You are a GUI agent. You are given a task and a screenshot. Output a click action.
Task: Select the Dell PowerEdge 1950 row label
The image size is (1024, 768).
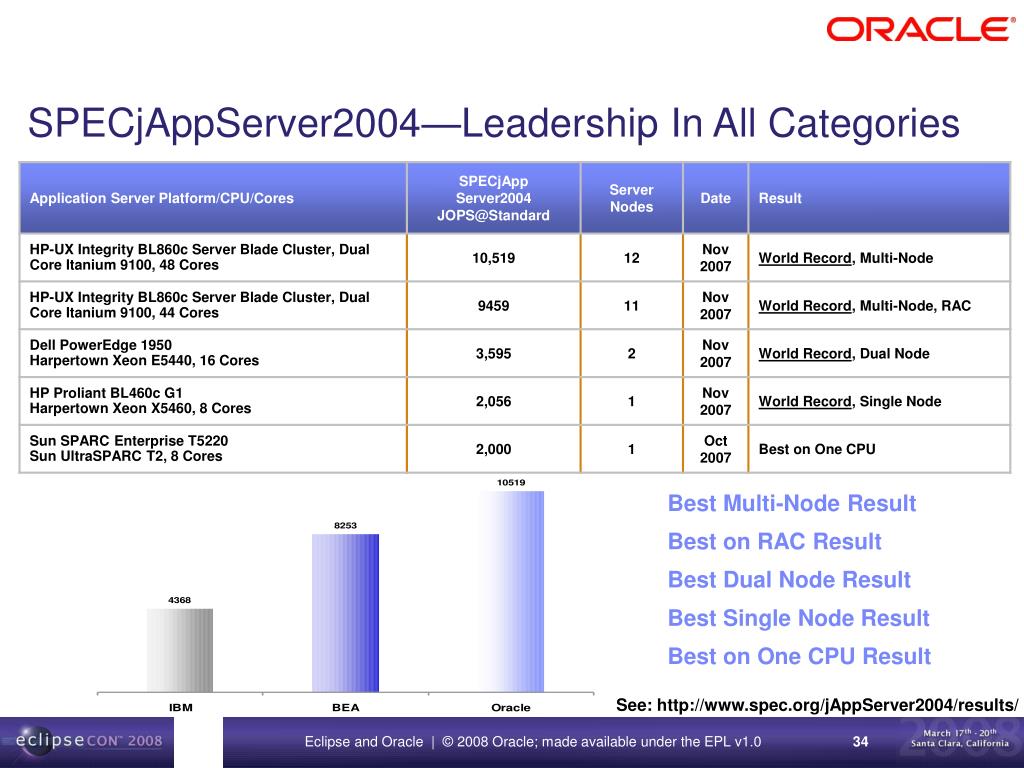point(144,353)
